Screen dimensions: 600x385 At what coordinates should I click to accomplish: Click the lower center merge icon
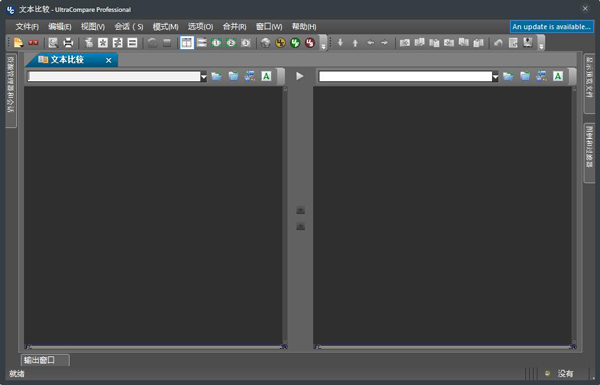[x=300, y=227]
